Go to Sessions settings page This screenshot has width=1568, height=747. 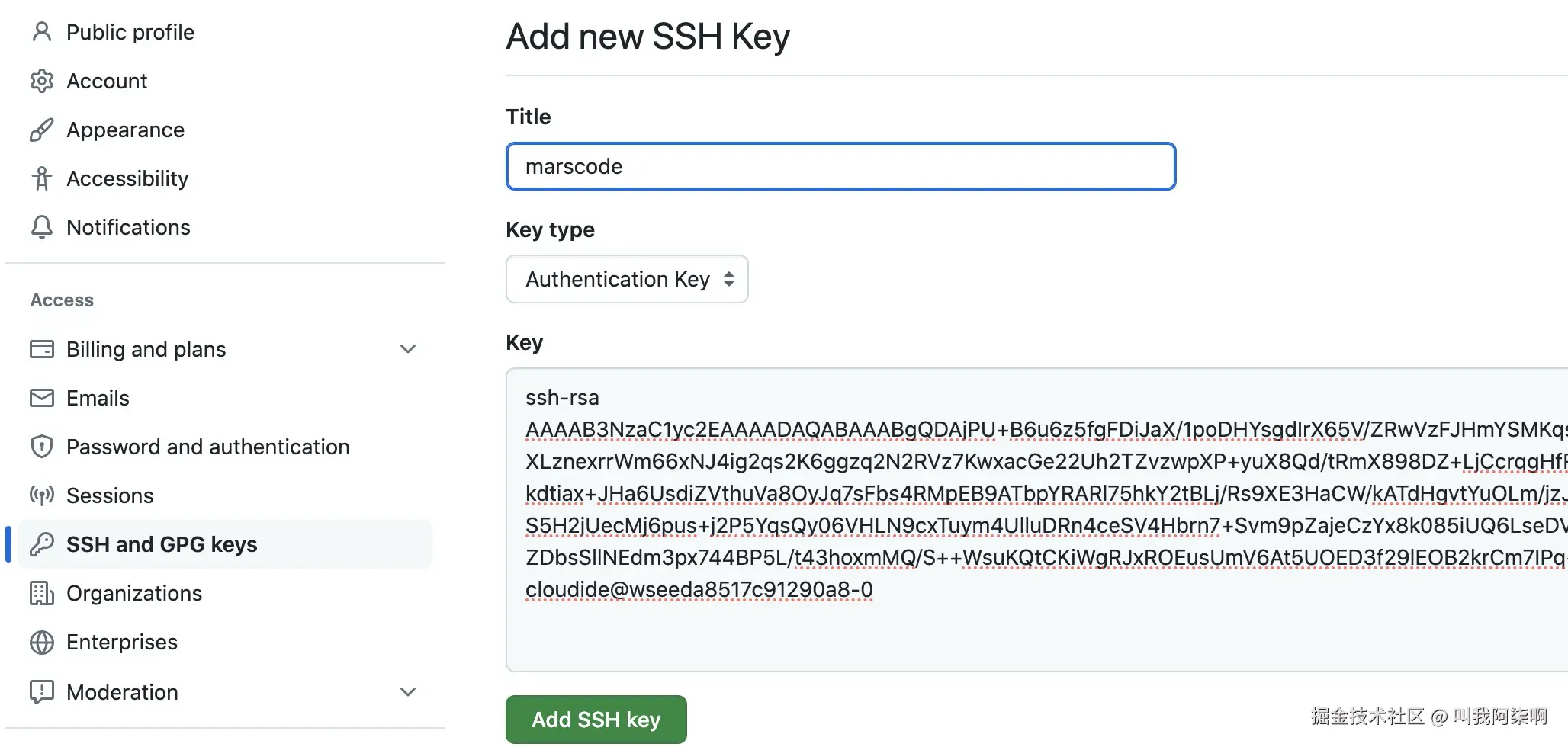click(110, 495)
